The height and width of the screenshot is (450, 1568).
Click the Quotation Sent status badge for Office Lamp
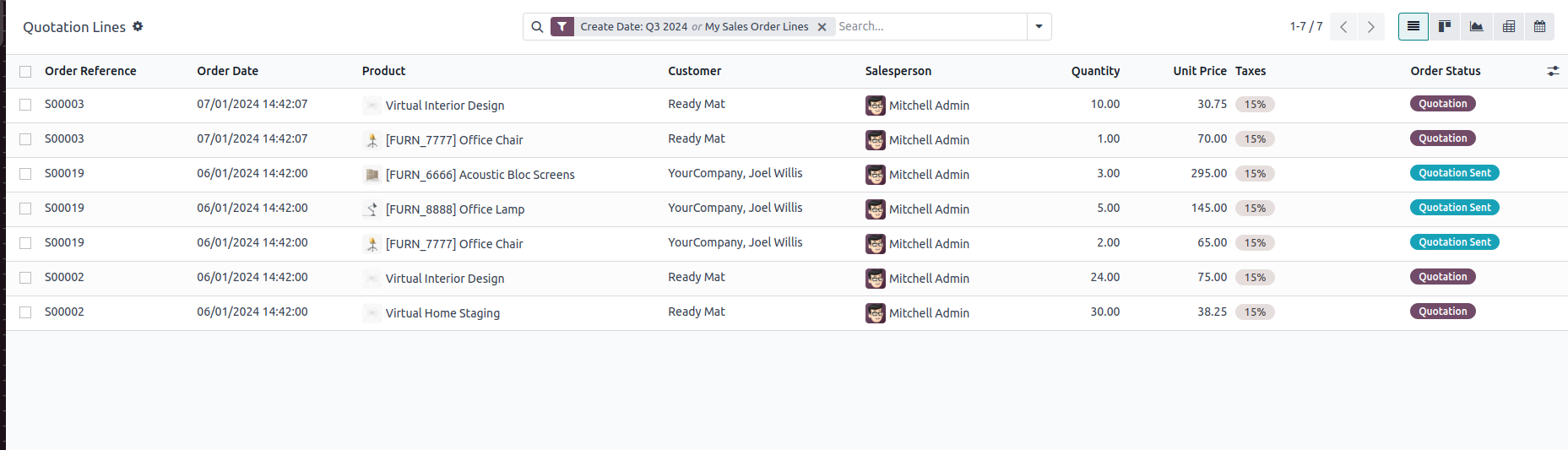(x=1454, y=208)
